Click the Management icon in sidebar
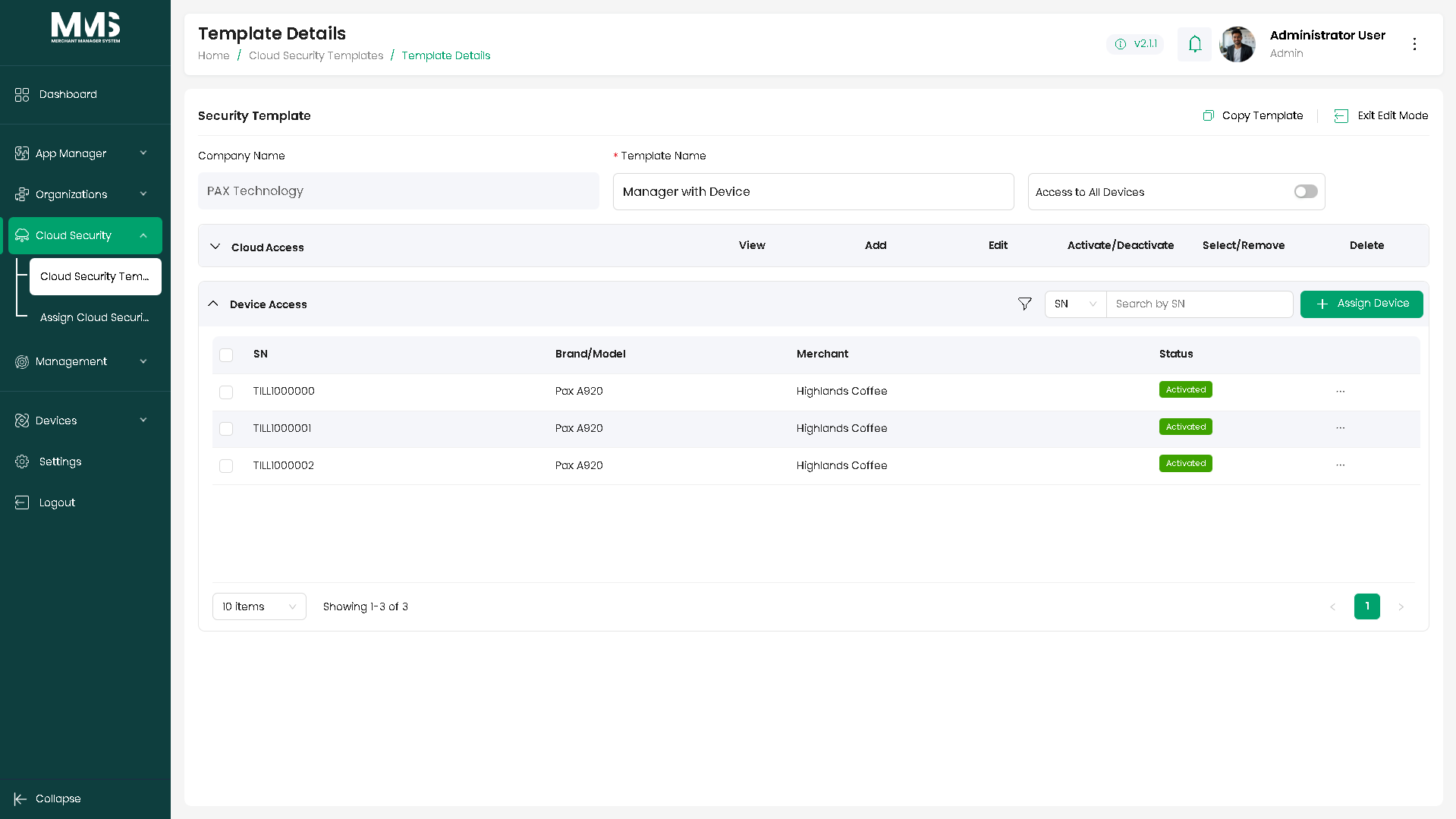The width and height of the screenshot is (1456, 819). click(22, 361)
